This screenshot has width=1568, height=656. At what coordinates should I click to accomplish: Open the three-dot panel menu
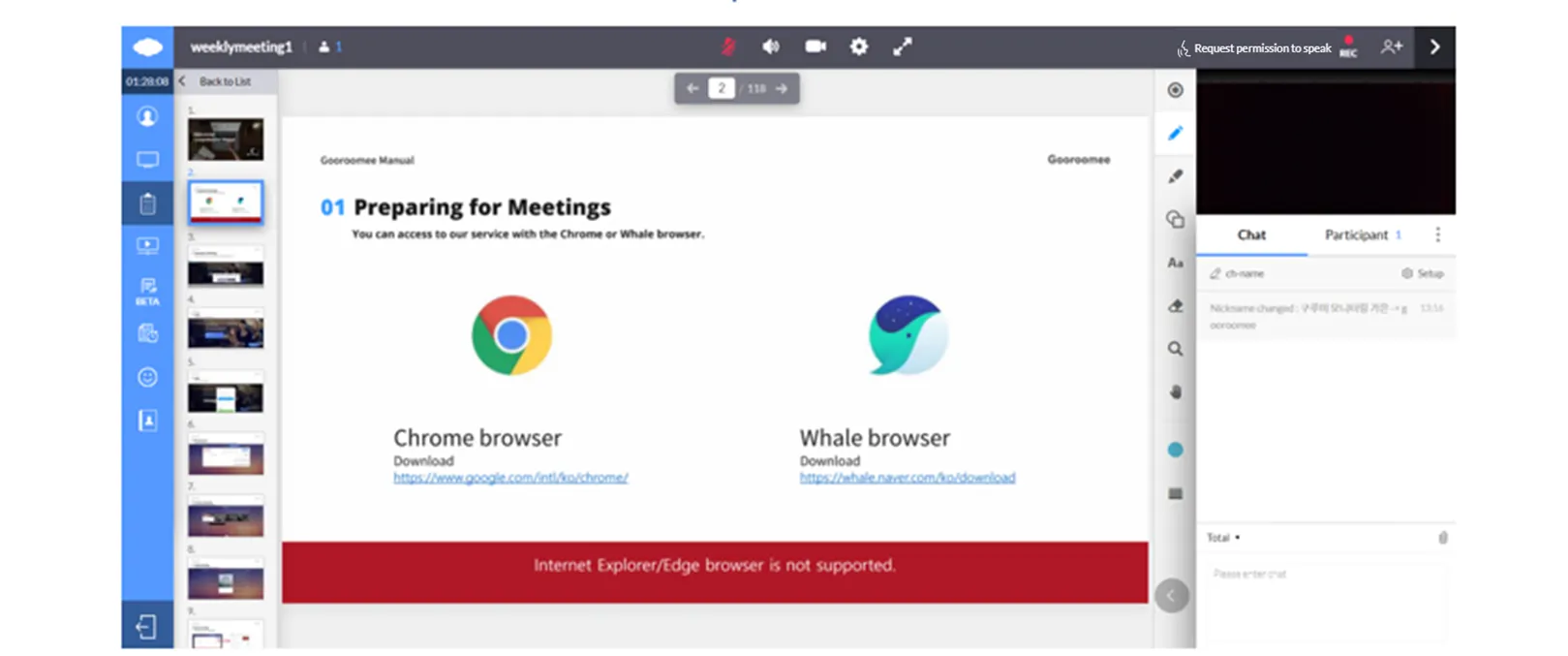pyautogui.click(x=1437, y=234)
